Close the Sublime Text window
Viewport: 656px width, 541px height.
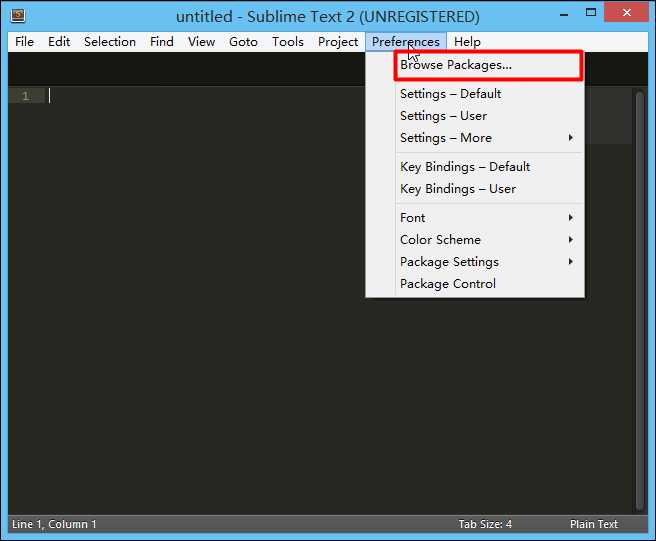(x=626, y=13)
